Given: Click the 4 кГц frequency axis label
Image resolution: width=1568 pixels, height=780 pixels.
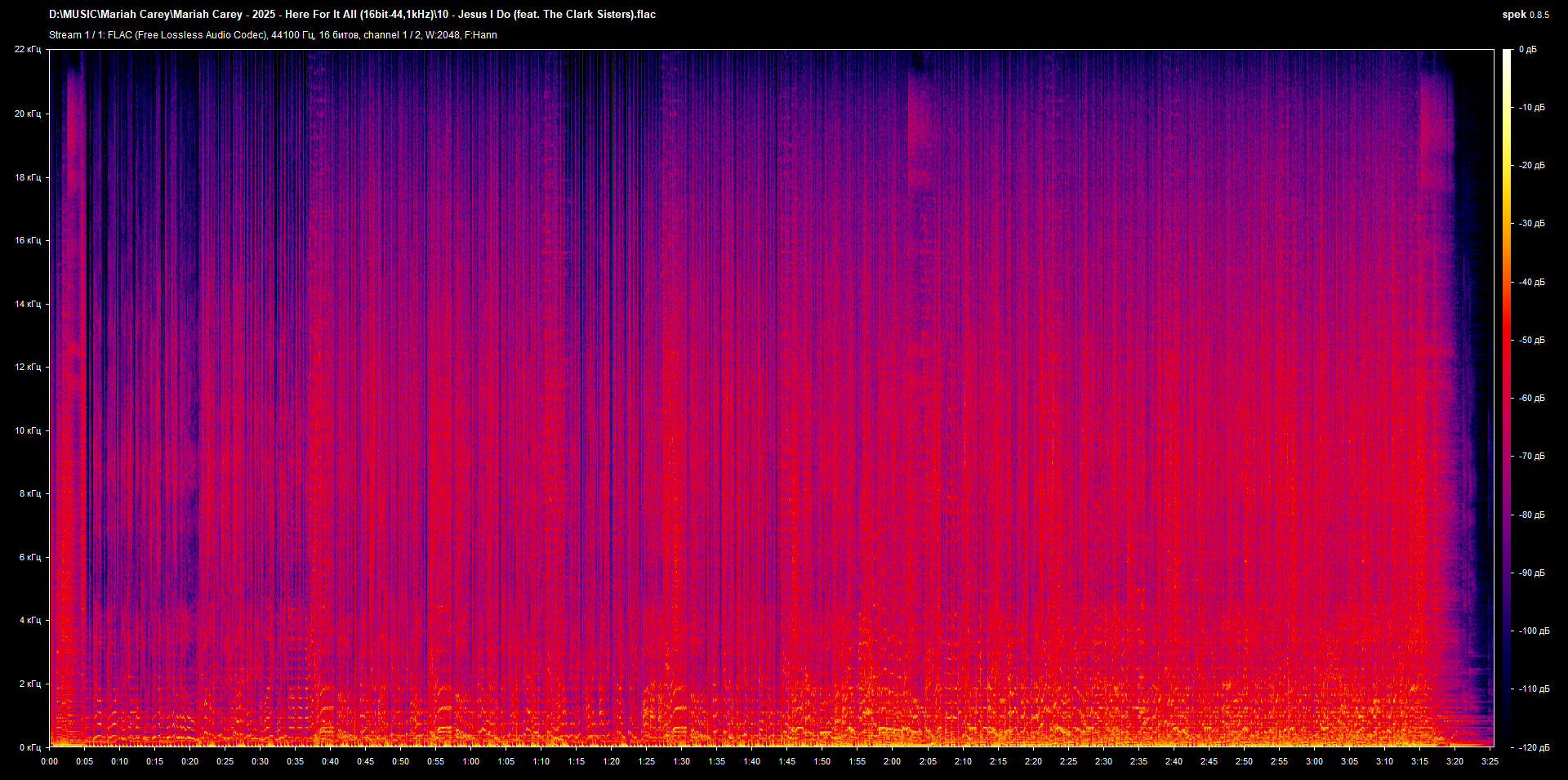Looking at the screenshot, I should point(30,620).
